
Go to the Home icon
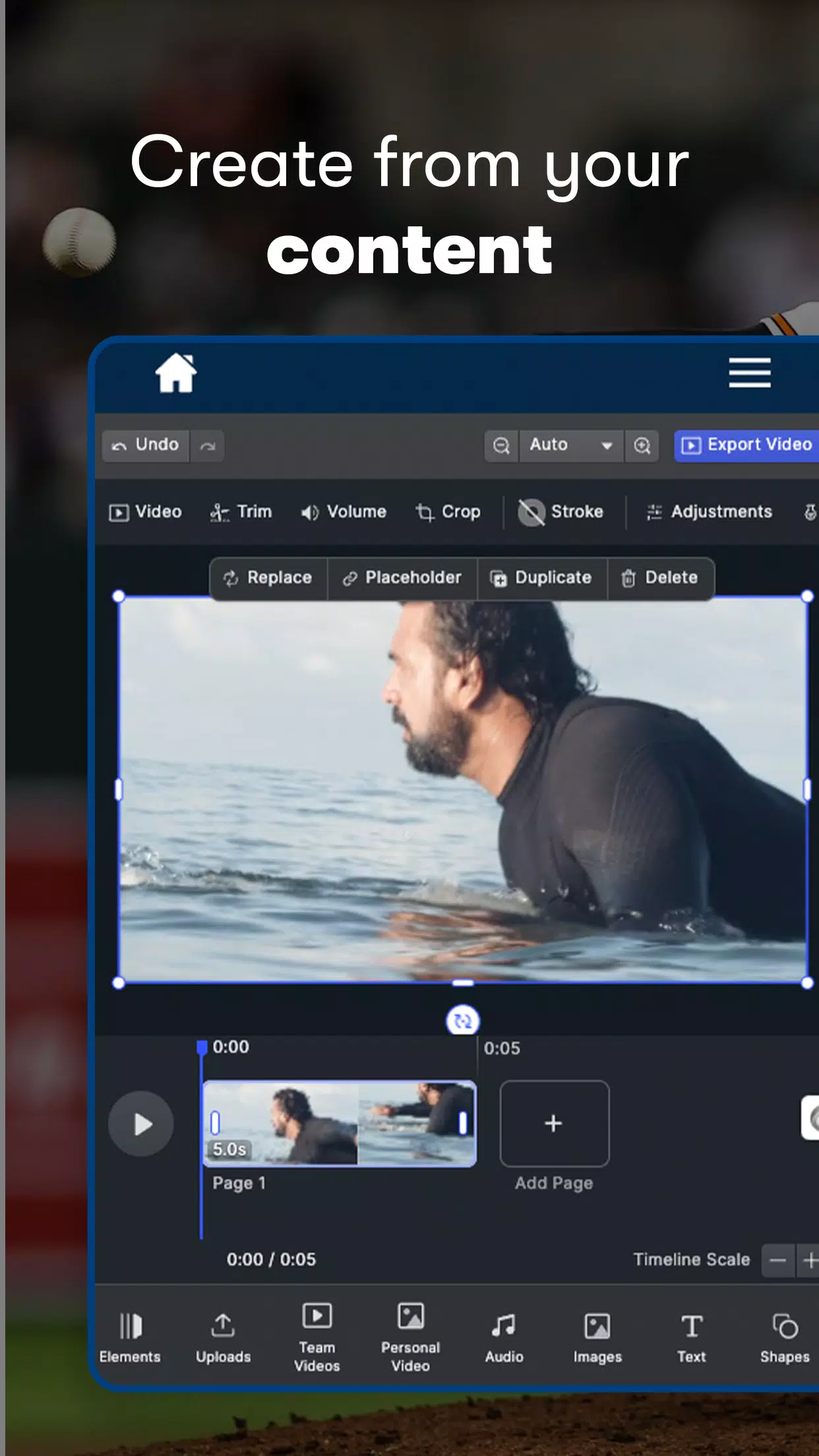(x=176, y=373)
